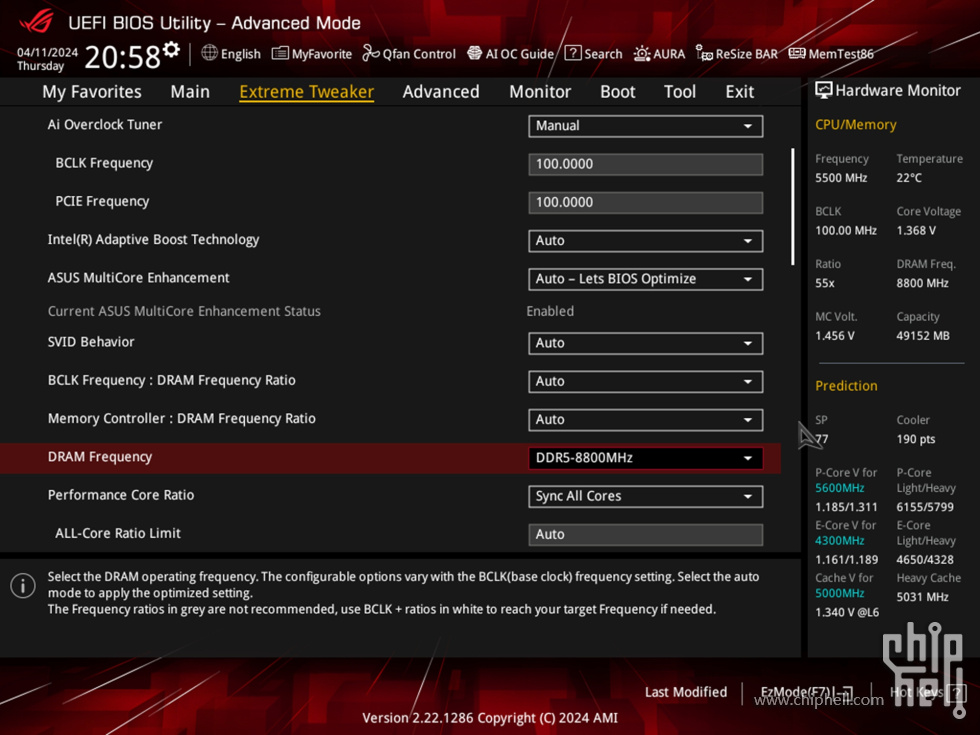
Task: Go to the Monitor tab
Action: click(540, 92)
